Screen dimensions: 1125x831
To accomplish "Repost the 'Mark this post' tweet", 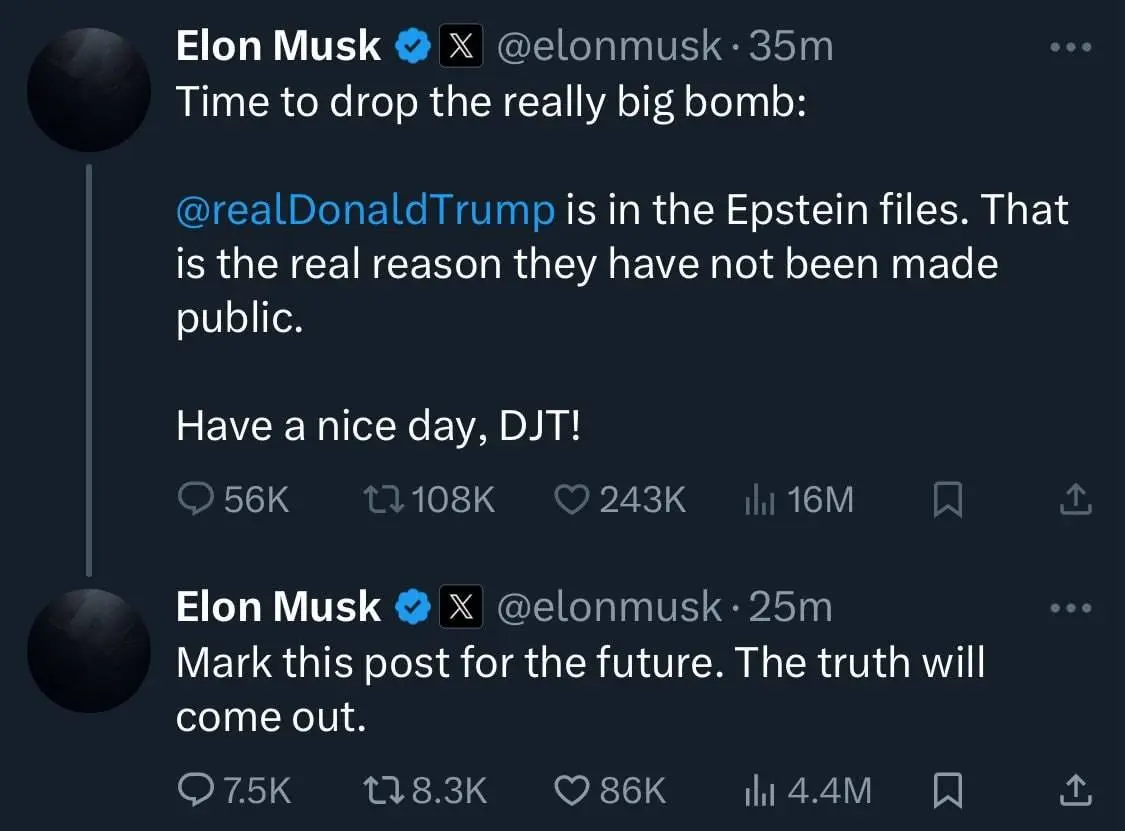I will 382,790.
